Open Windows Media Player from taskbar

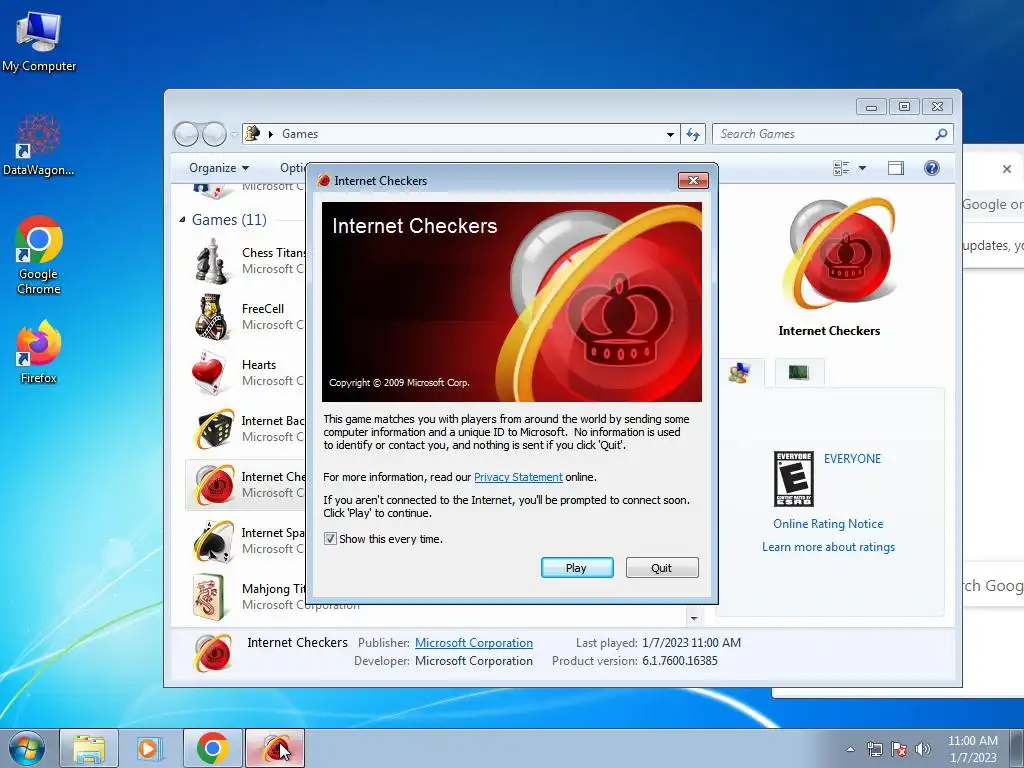point(148,748)
